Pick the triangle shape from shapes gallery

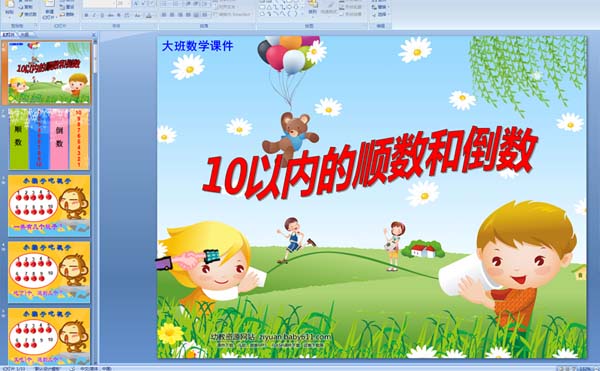pos(269,7)
